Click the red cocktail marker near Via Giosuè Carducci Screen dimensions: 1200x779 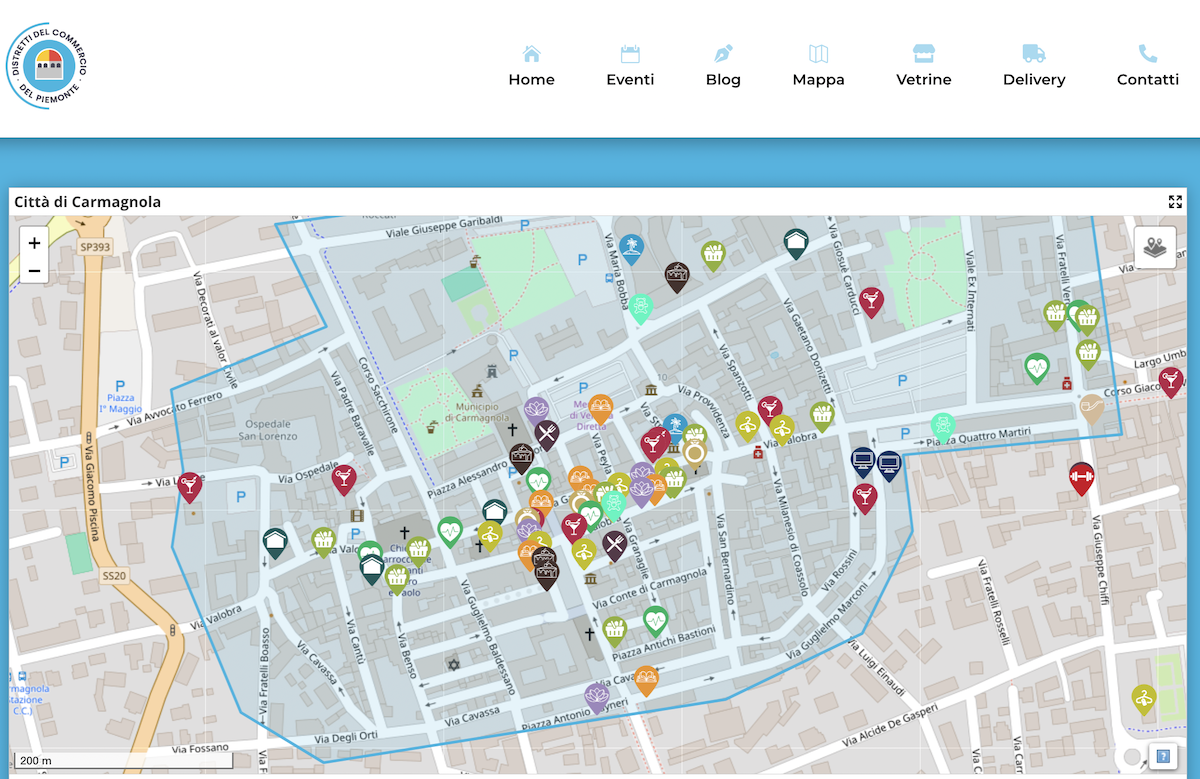(x=872, y=302)
